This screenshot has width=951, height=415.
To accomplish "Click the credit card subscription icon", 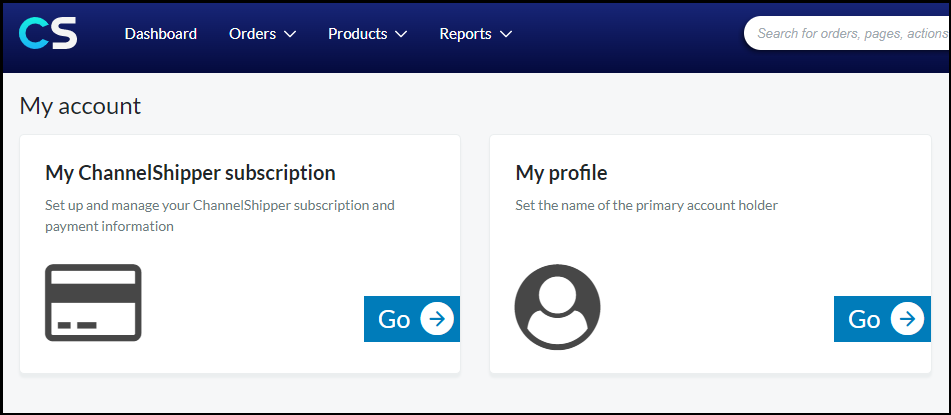I will pyautogui.click(x=93, y=302).
